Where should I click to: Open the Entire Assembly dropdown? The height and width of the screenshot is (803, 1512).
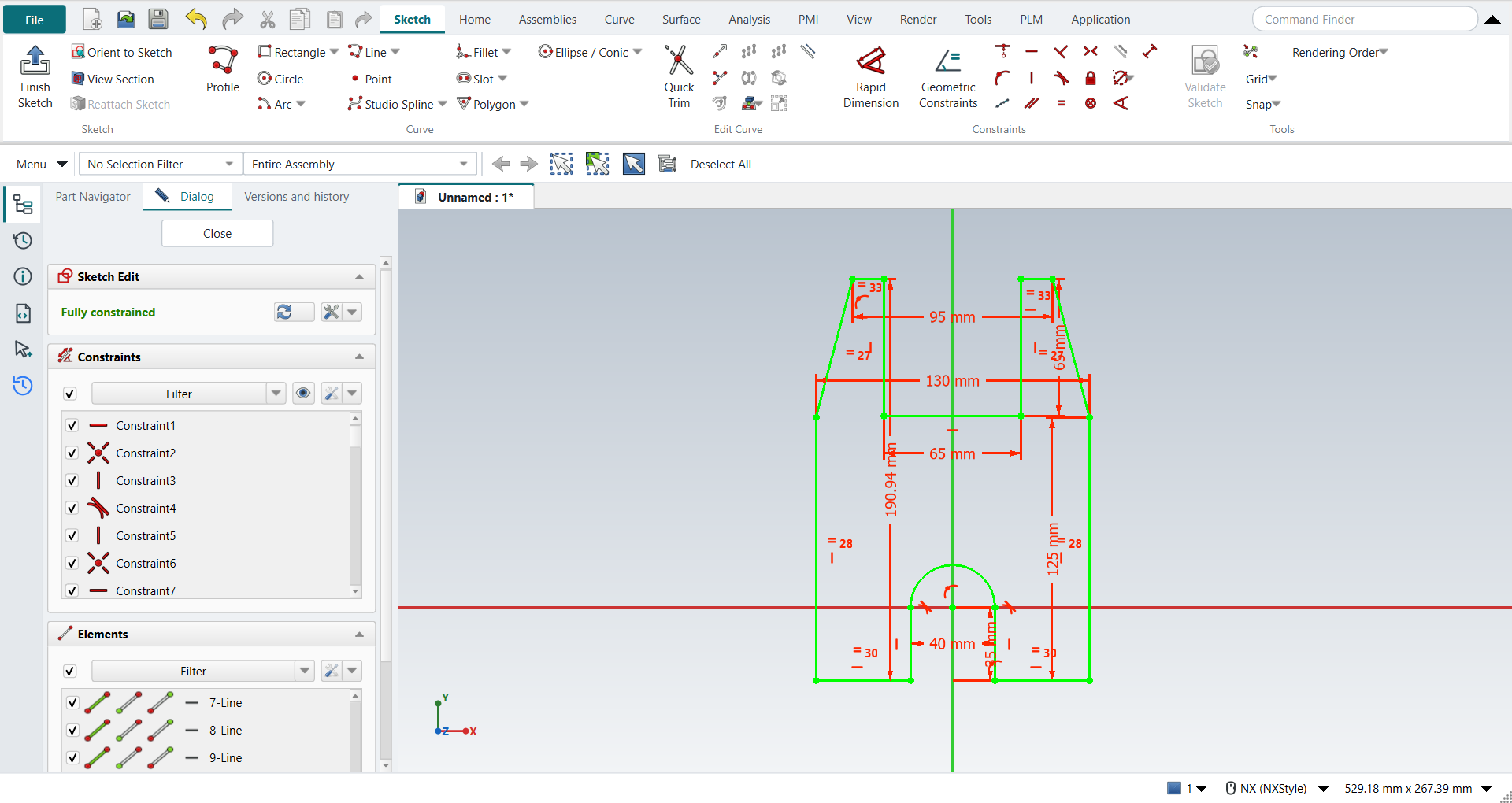(x=361, y=164)
